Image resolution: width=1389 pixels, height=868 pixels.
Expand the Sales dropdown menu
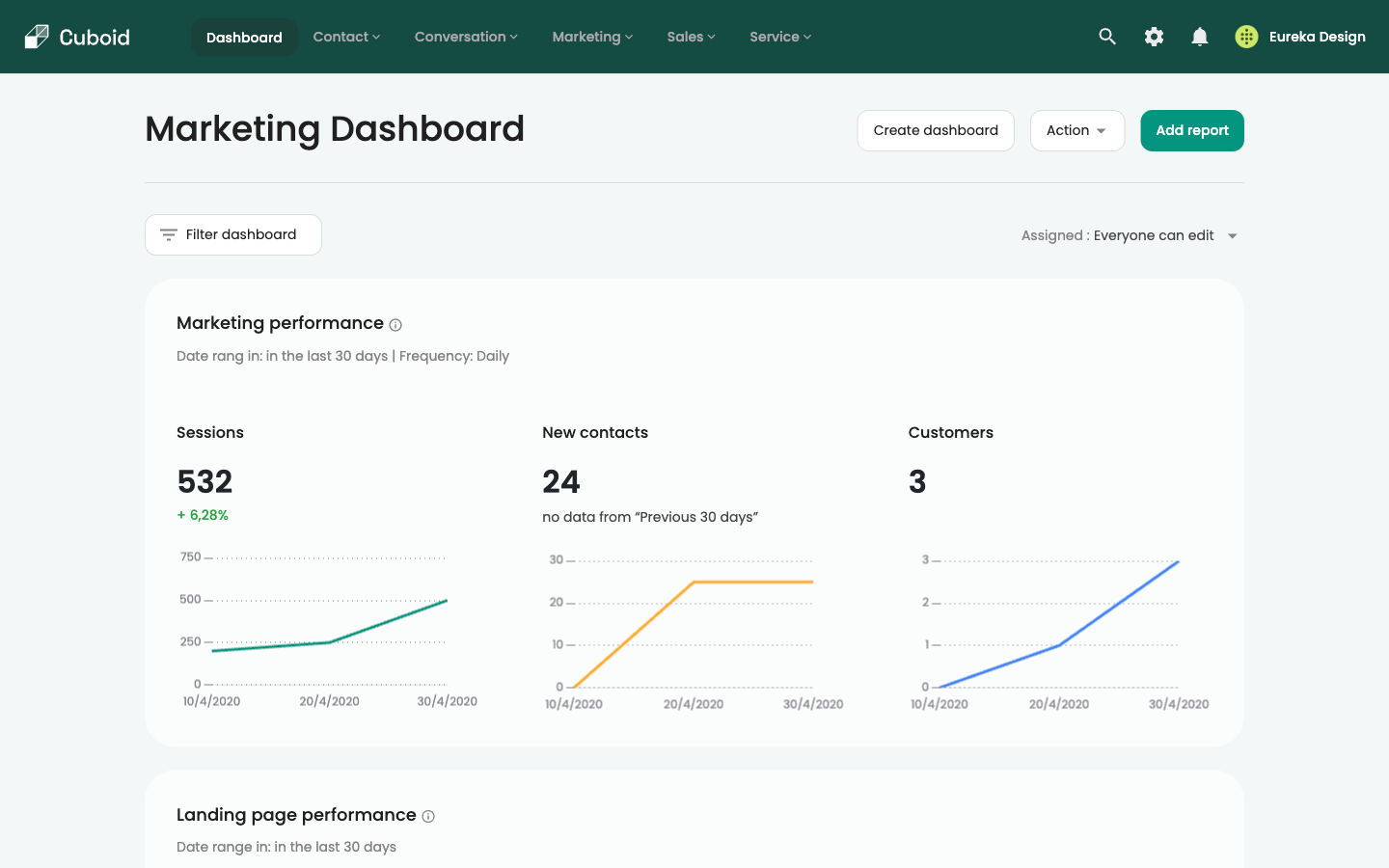coord(691,37)
